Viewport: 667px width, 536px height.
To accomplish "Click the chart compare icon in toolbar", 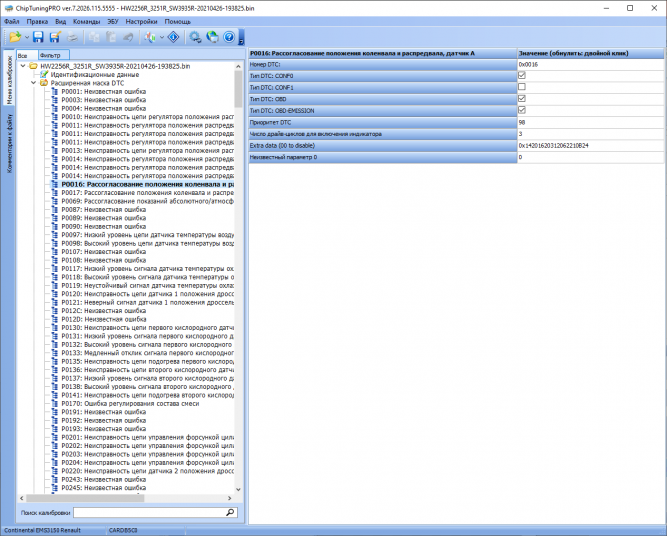I will click(150, 37).
